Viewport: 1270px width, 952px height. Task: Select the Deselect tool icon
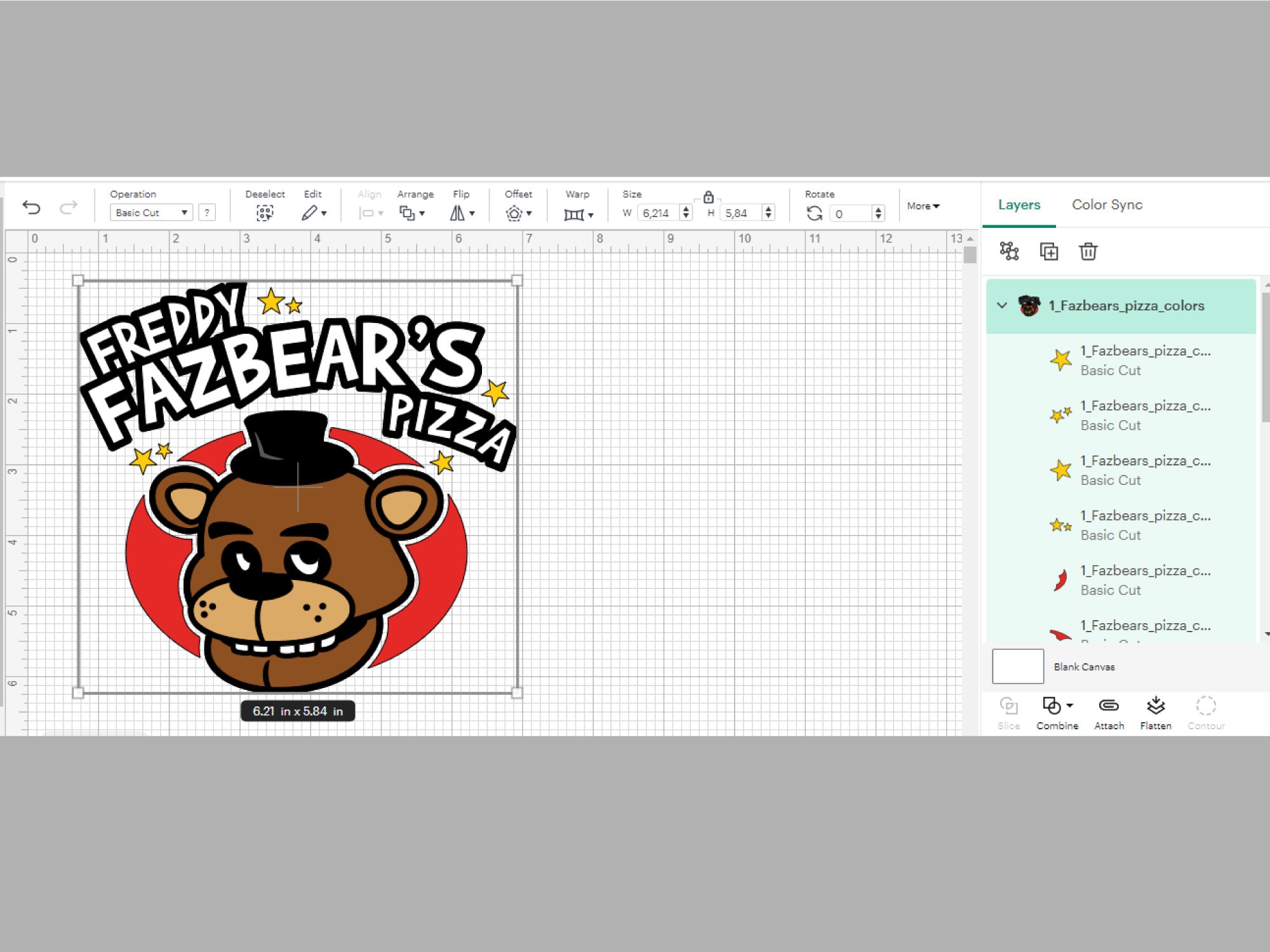pyautogui.click(x=265, y=213)
